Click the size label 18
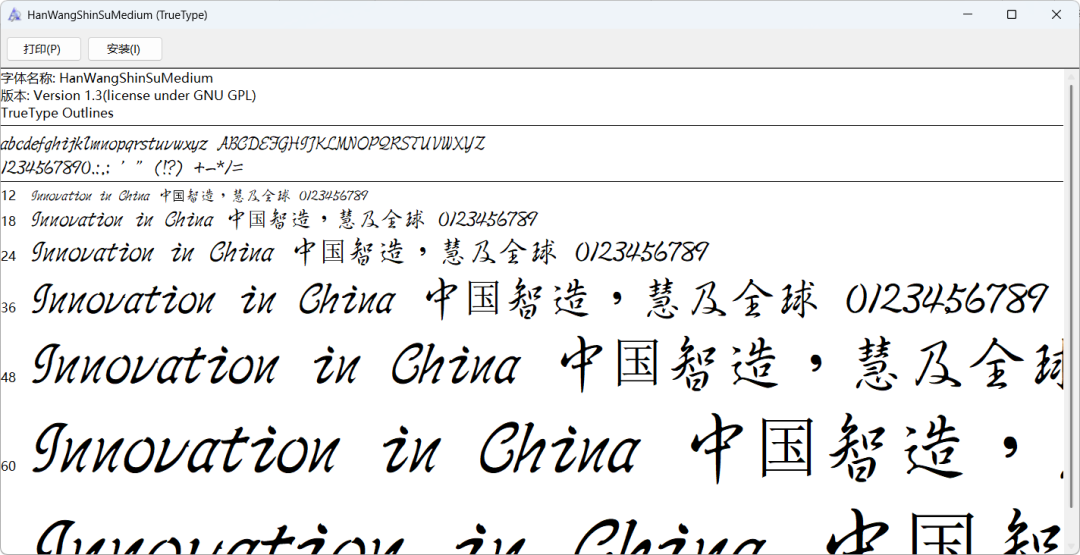The width and height of the screenshot is (1080, 555). [8, 221]
